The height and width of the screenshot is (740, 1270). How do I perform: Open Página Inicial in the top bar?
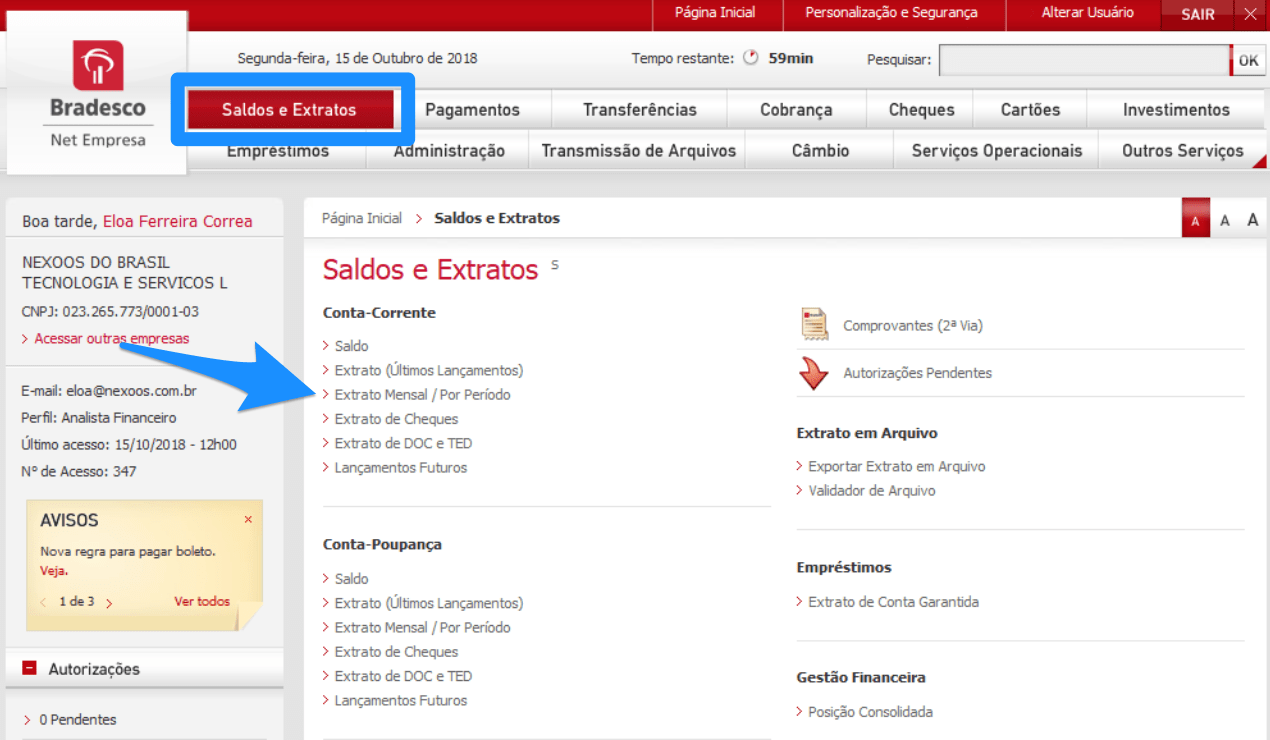tap(715, 13)
